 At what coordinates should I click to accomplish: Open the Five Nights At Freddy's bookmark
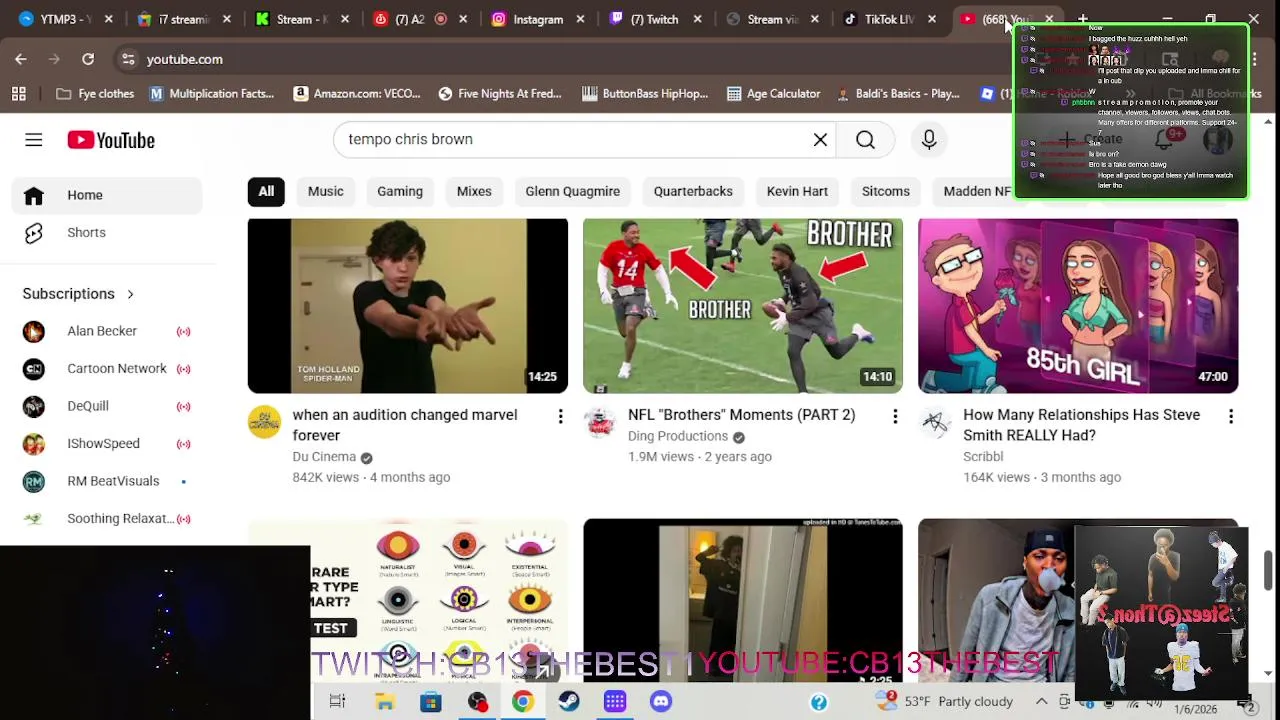[500, 94]
